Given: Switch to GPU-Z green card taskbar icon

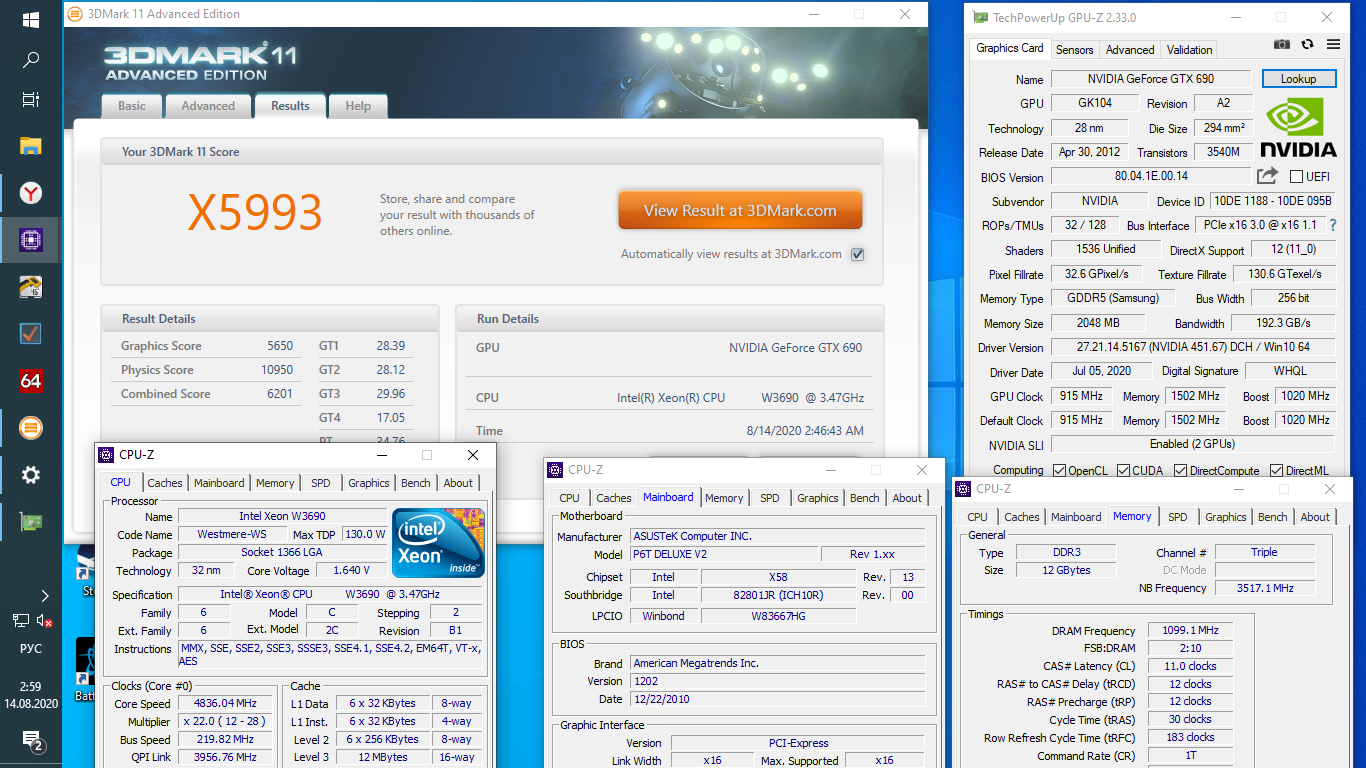Looking at the screenshot, I should (30, 521).
